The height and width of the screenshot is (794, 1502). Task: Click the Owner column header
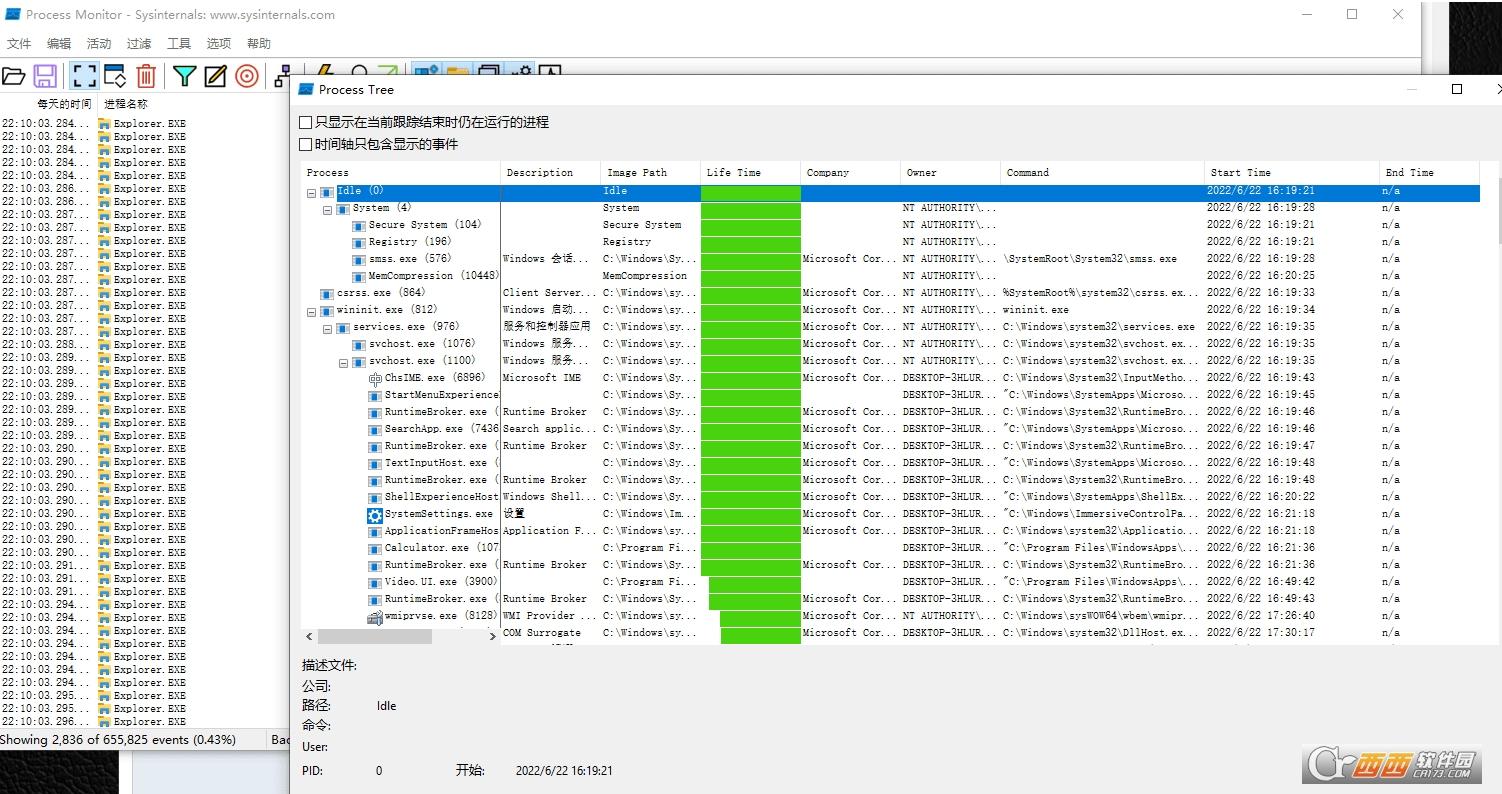click(950, 173)
